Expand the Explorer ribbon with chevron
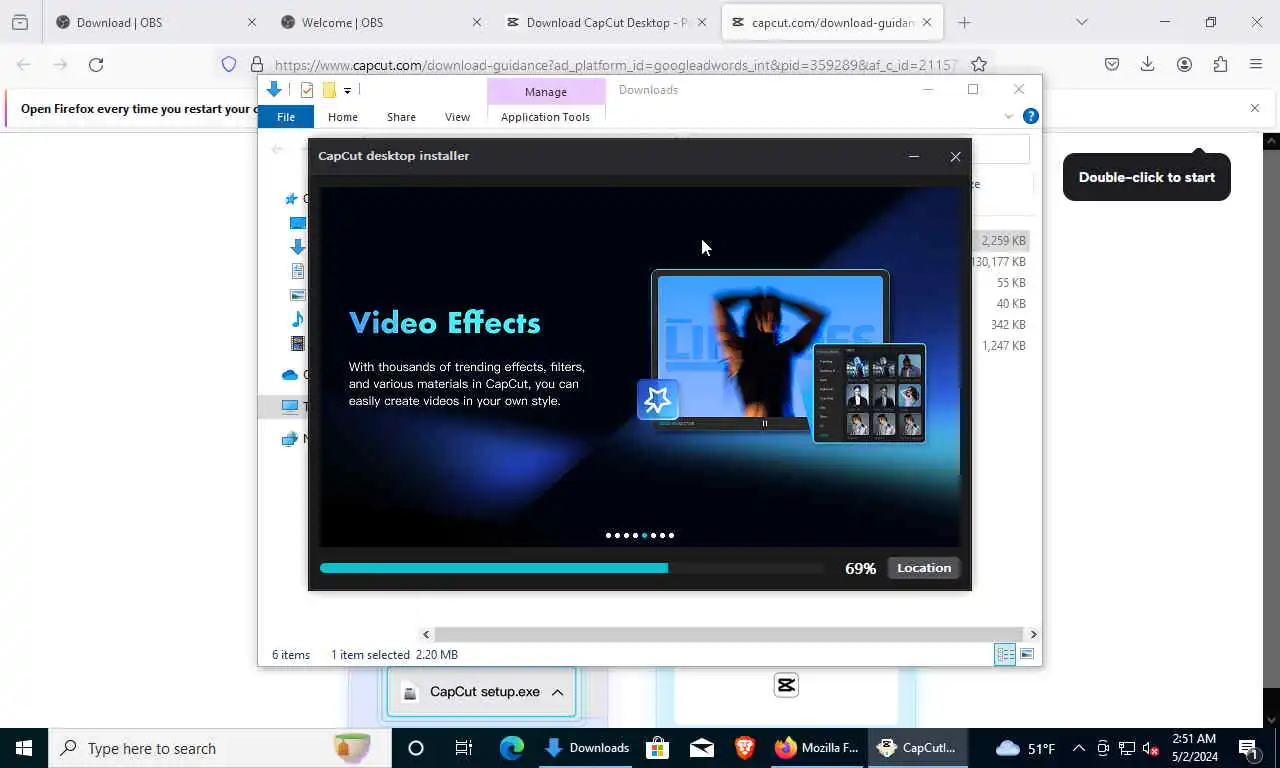 click(x=1008, y=117)
